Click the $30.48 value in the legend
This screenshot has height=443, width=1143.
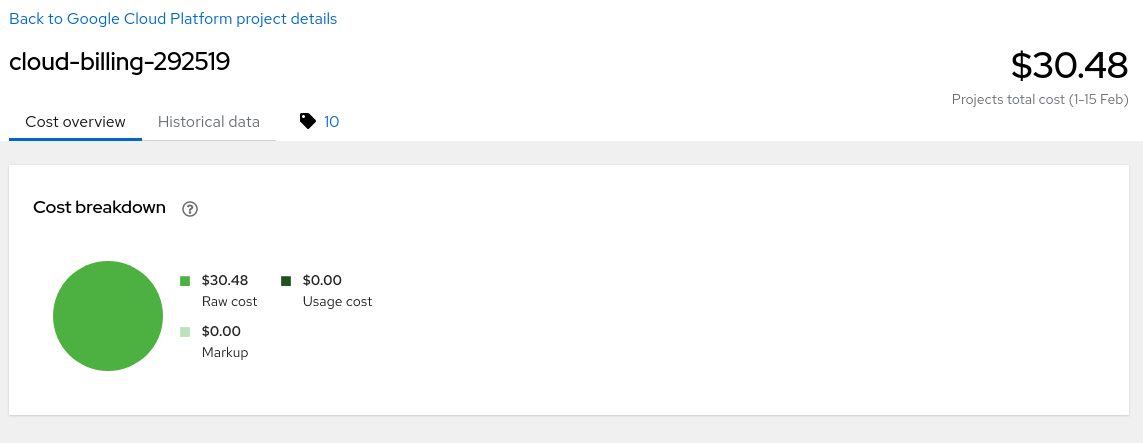(224, 280)
